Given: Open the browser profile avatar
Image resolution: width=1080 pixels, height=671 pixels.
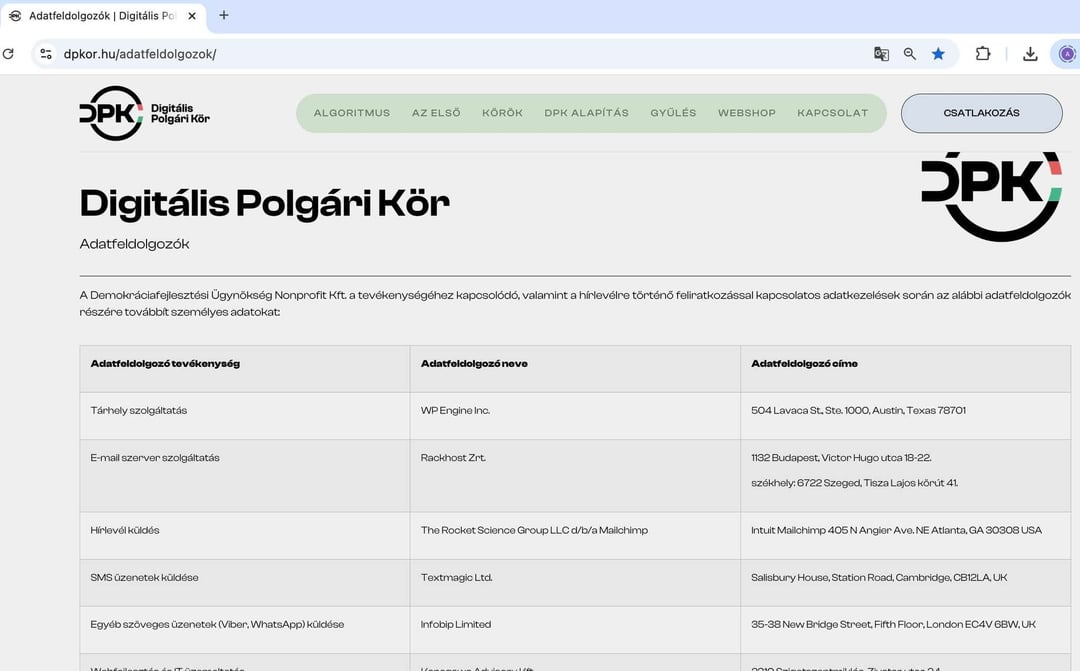Looking at the screenshot, I should pyautogui.click(x=1067, y=54).
